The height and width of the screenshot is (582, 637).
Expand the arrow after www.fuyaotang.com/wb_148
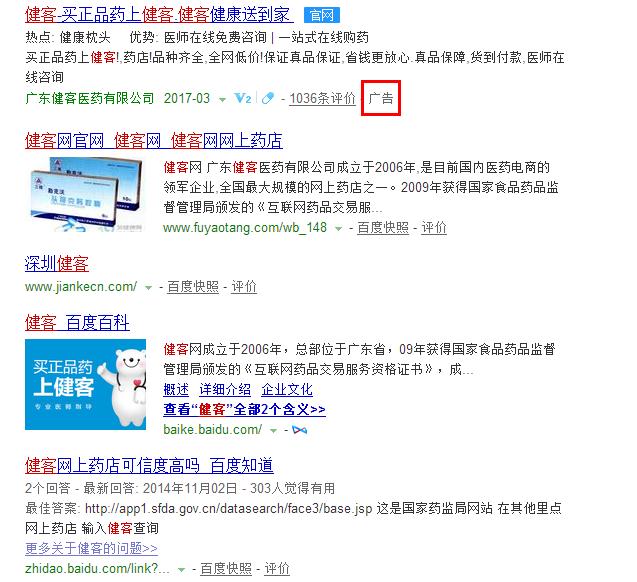338,229
